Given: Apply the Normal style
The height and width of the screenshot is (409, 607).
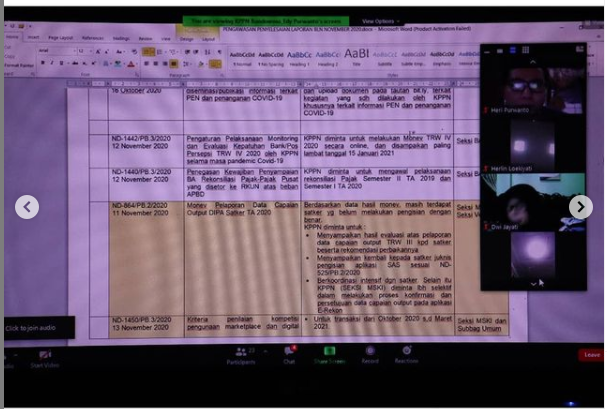Looking at the screenshot, I should pyautogui.click(x=242, y=59).
